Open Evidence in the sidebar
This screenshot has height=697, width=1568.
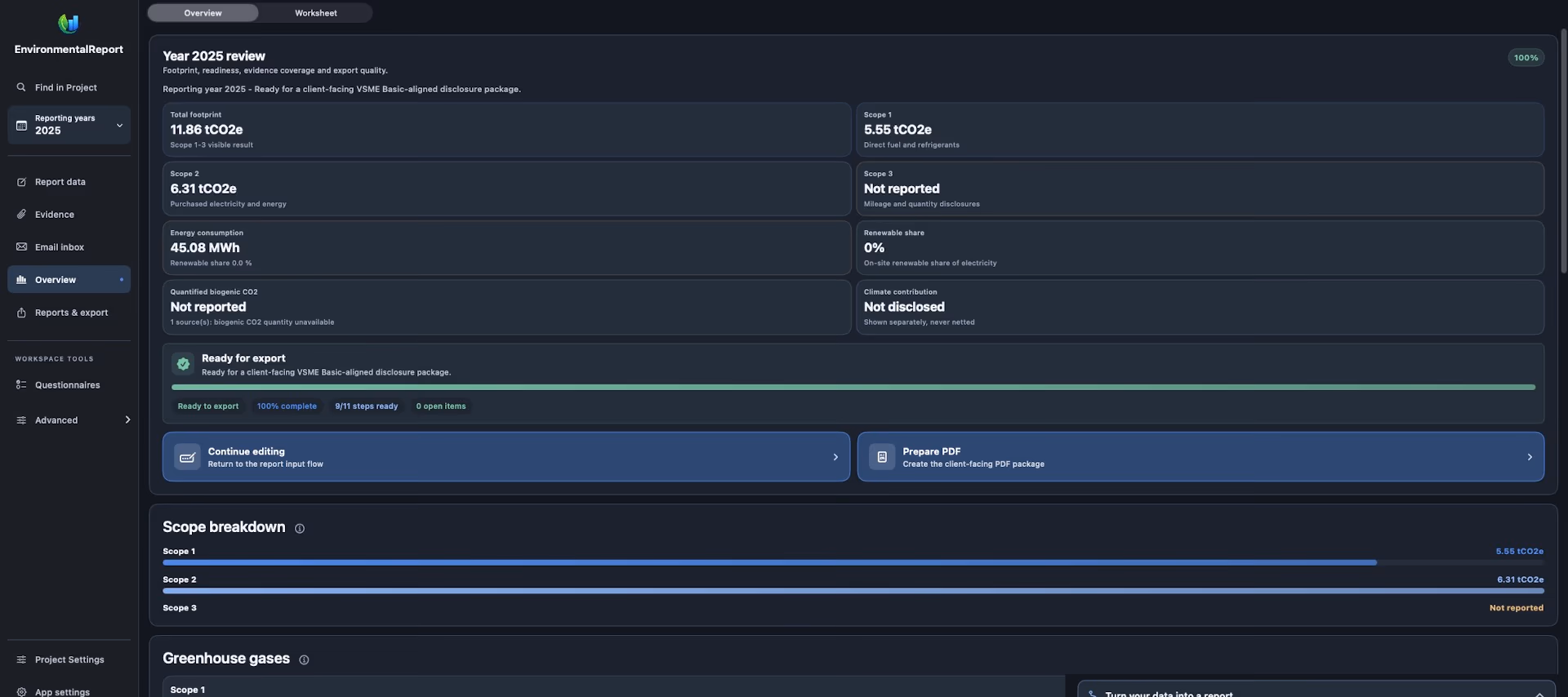(69, 215)
